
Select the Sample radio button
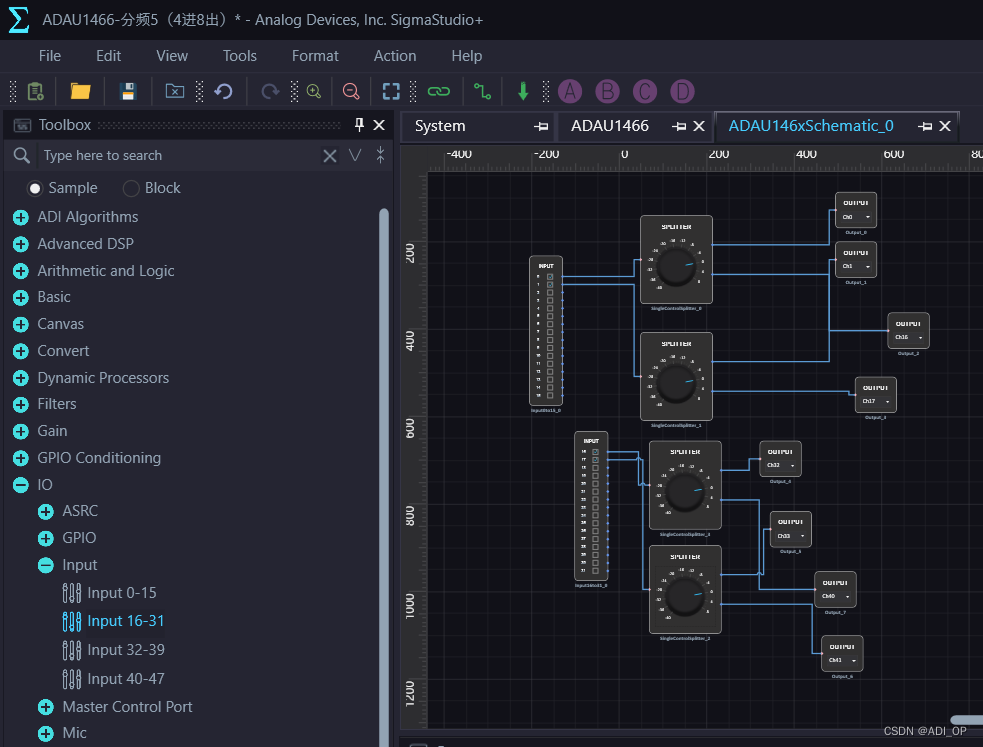(x=35, y=188)
